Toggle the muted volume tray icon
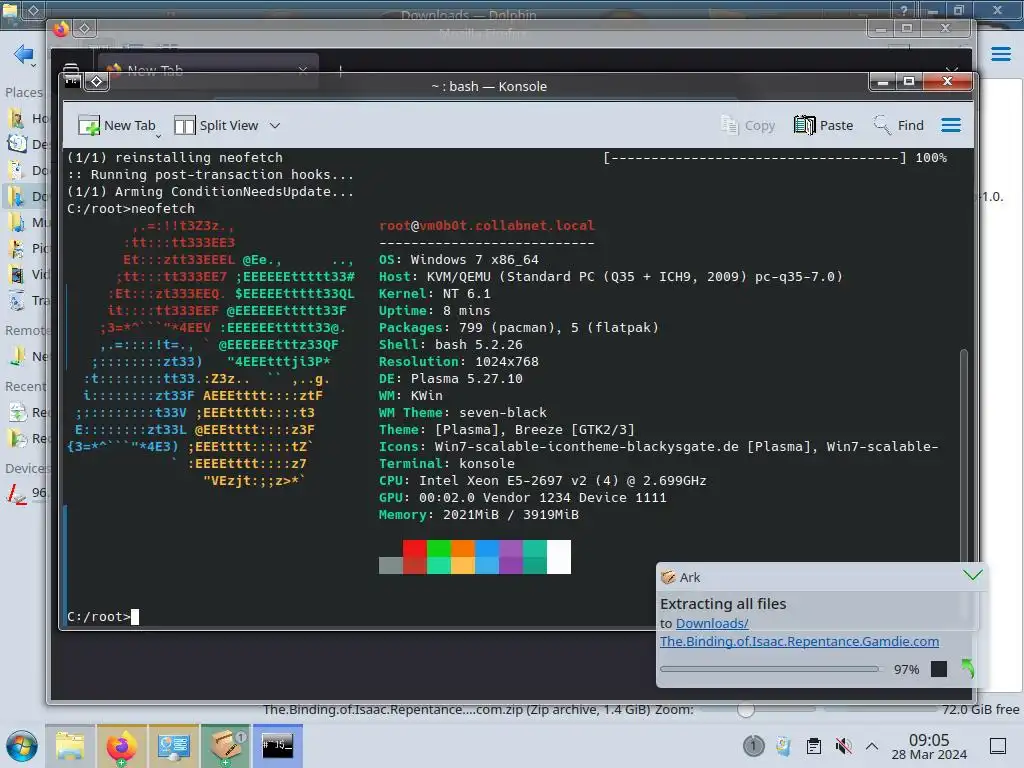The image size is (1024, 768). click(844, 745)
